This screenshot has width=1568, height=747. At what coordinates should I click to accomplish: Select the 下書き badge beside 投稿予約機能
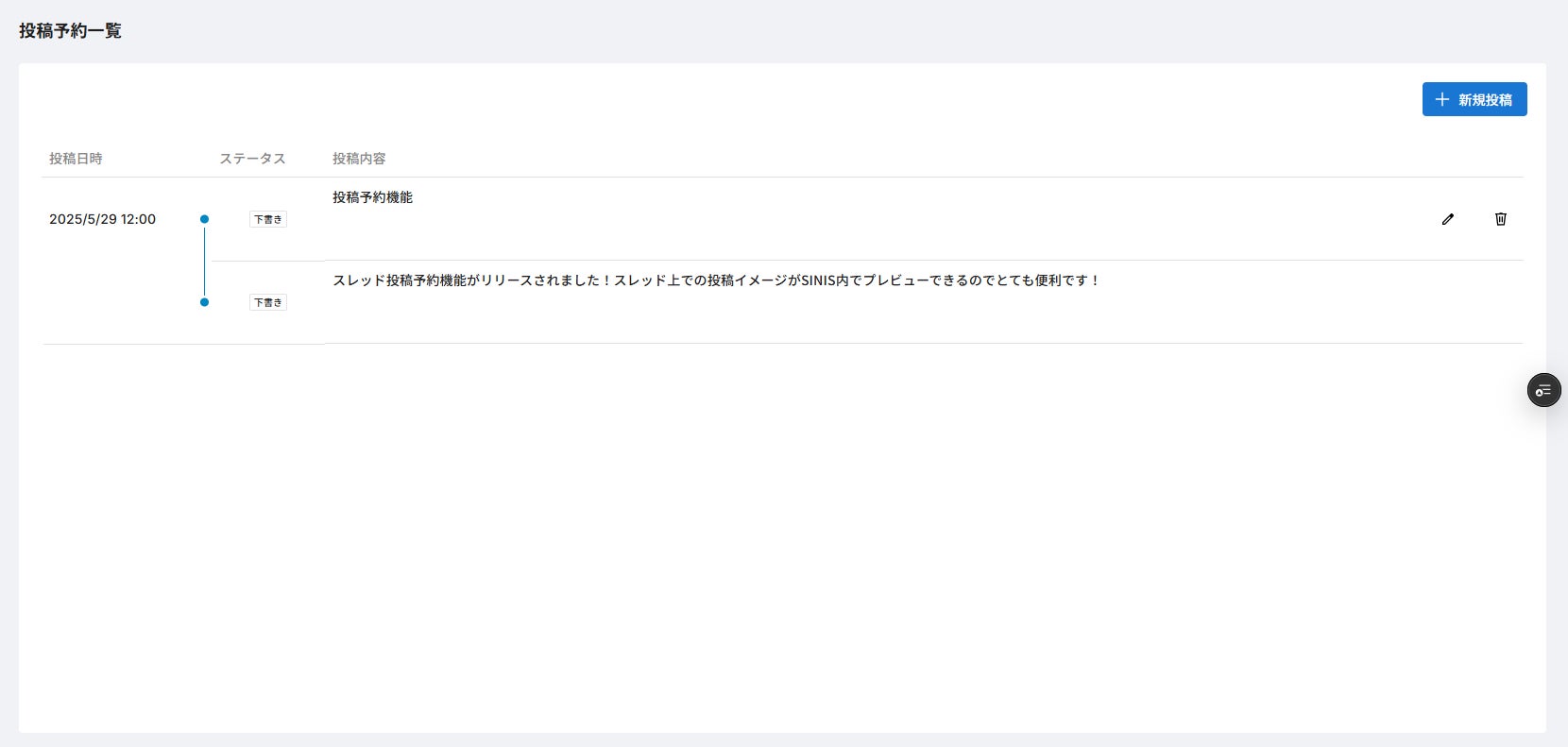(268, 219)
